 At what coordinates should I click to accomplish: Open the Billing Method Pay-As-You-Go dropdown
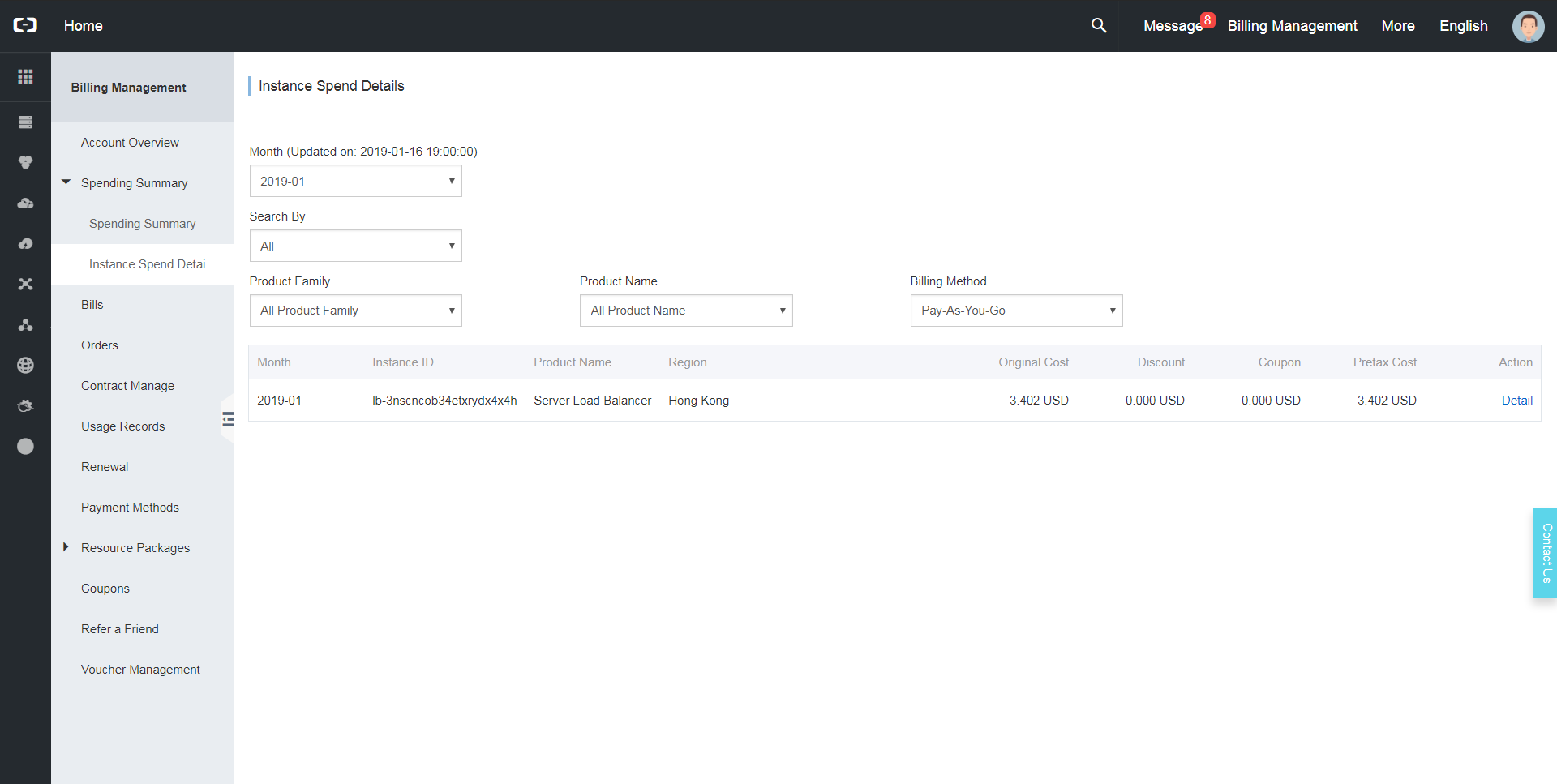pyautogui.click(x=1016, y=311)
